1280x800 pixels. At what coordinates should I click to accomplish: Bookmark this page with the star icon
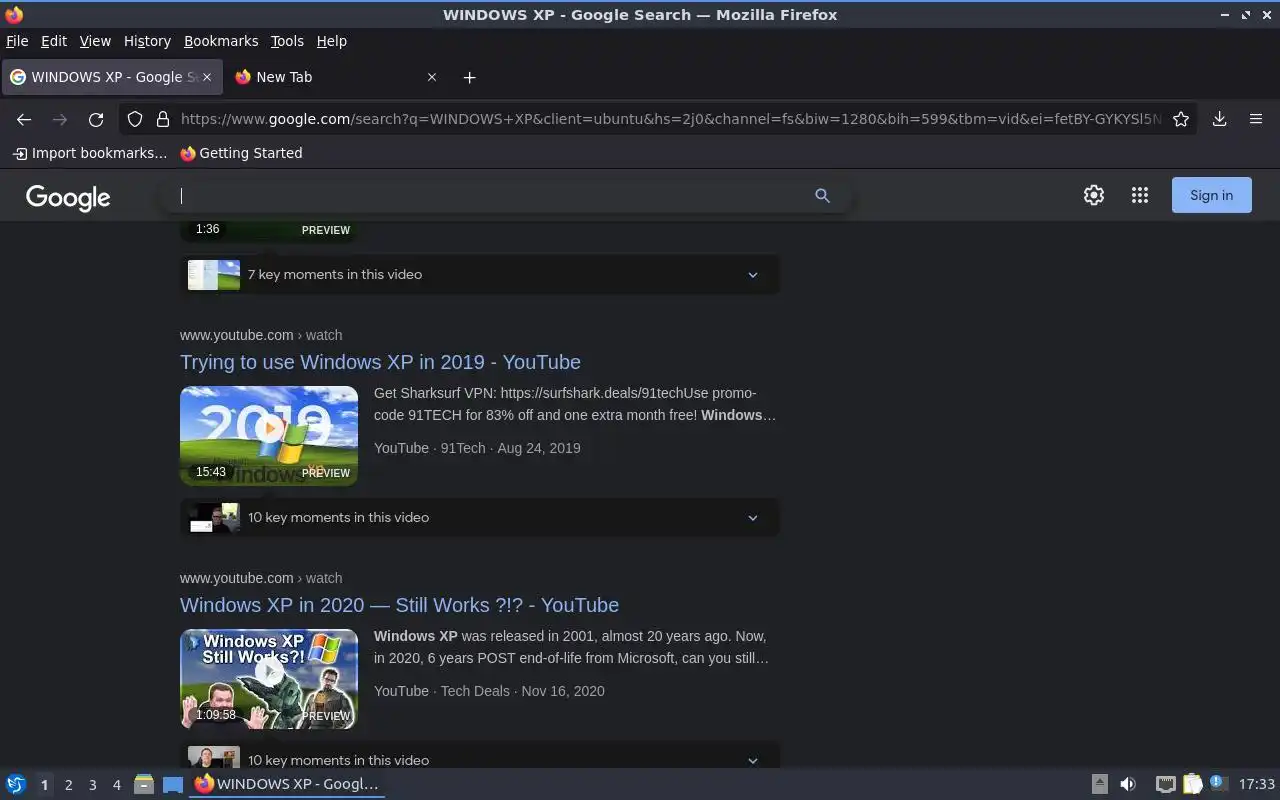tap(1181, 119)
